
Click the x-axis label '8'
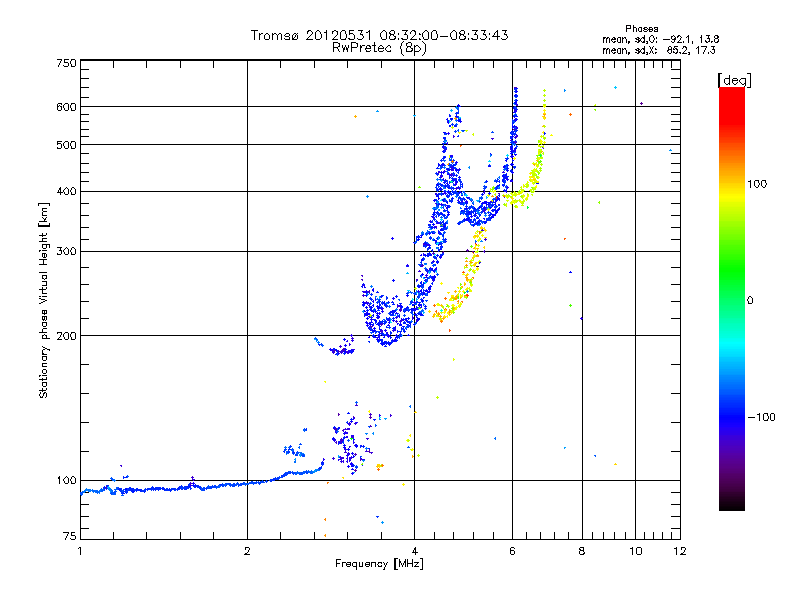582,551
